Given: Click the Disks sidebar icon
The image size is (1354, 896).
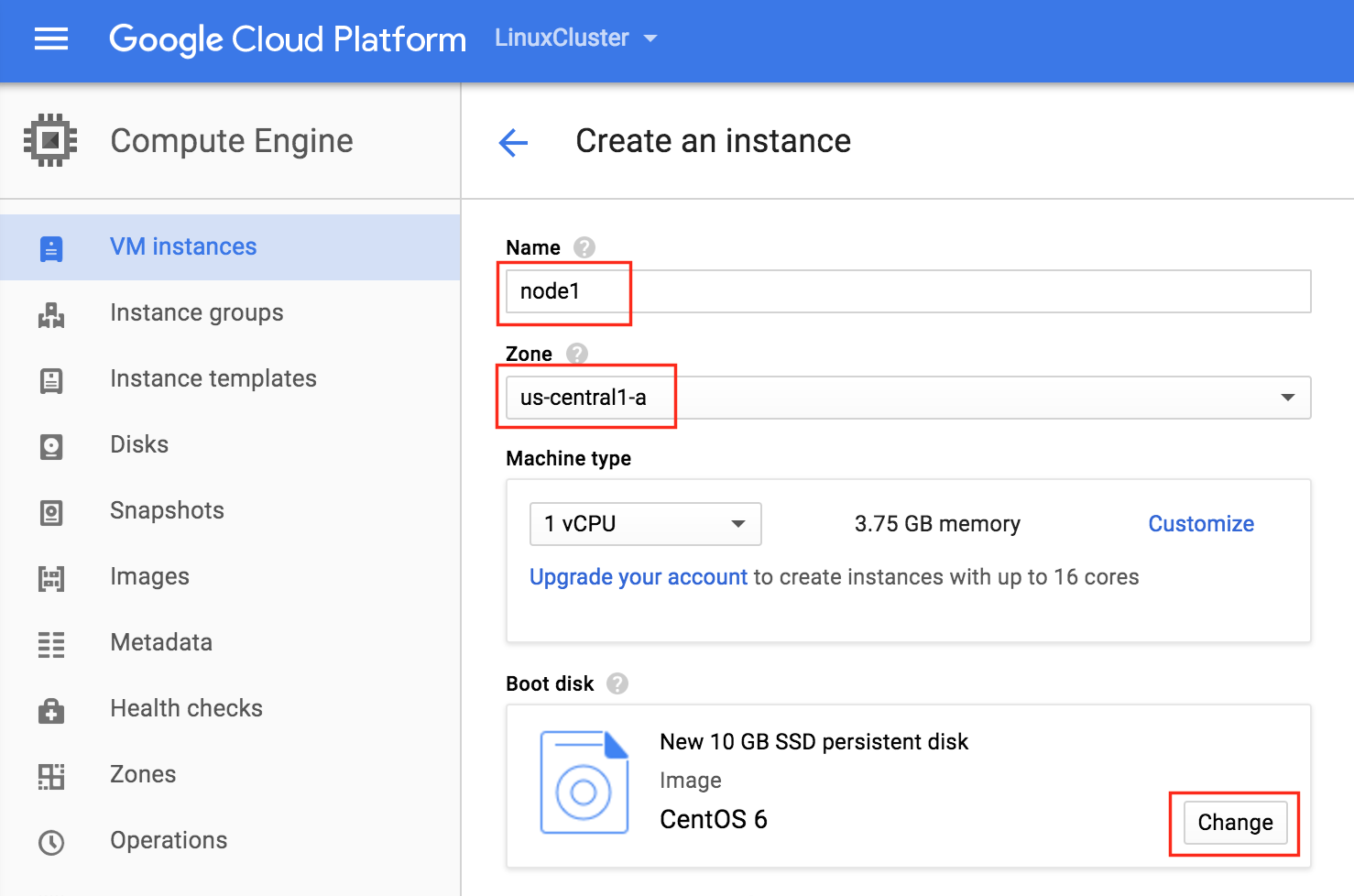Looking at the screenshot, I should pos(51,446).
